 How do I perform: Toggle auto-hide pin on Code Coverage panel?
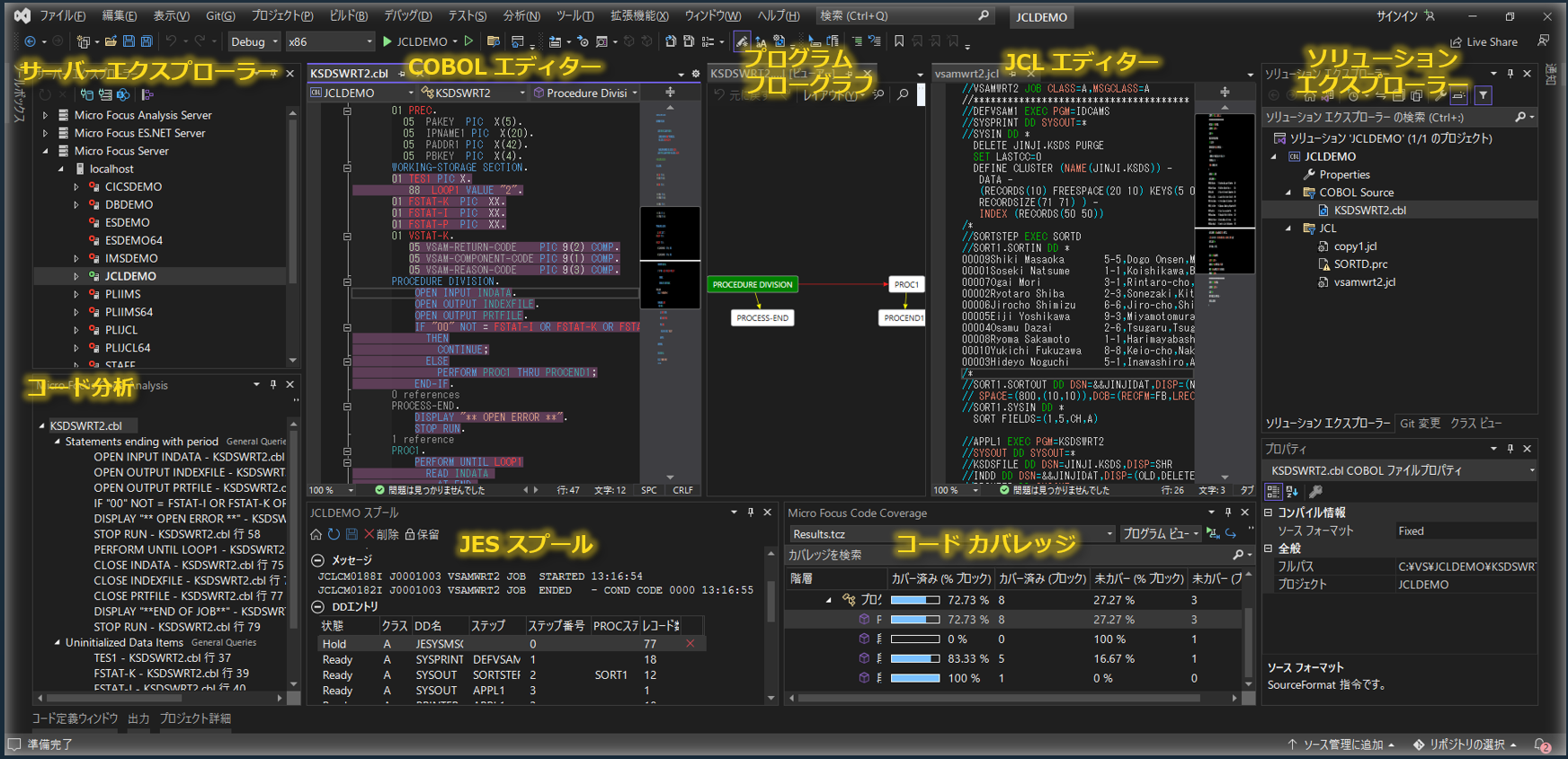coord(1228,512)
